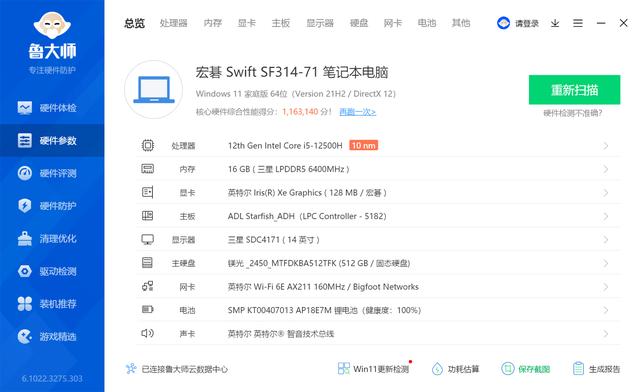Expand the 声卡 row chevron
This screenshot has width=640, height=392.
click(606, 334)
